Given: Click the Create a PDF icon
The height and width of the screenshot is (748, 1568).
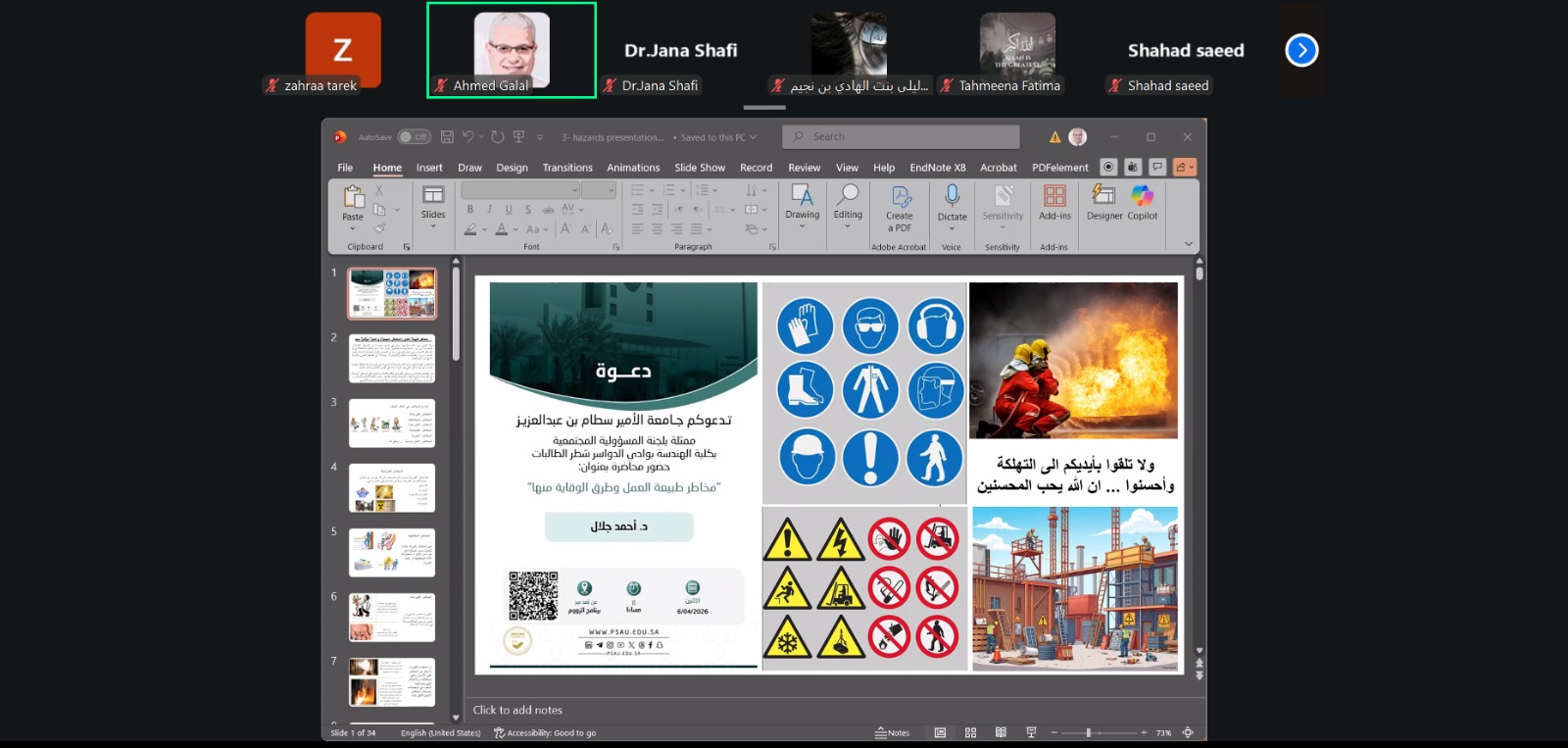Looking at the screenshot, I should tap(899, 197).
